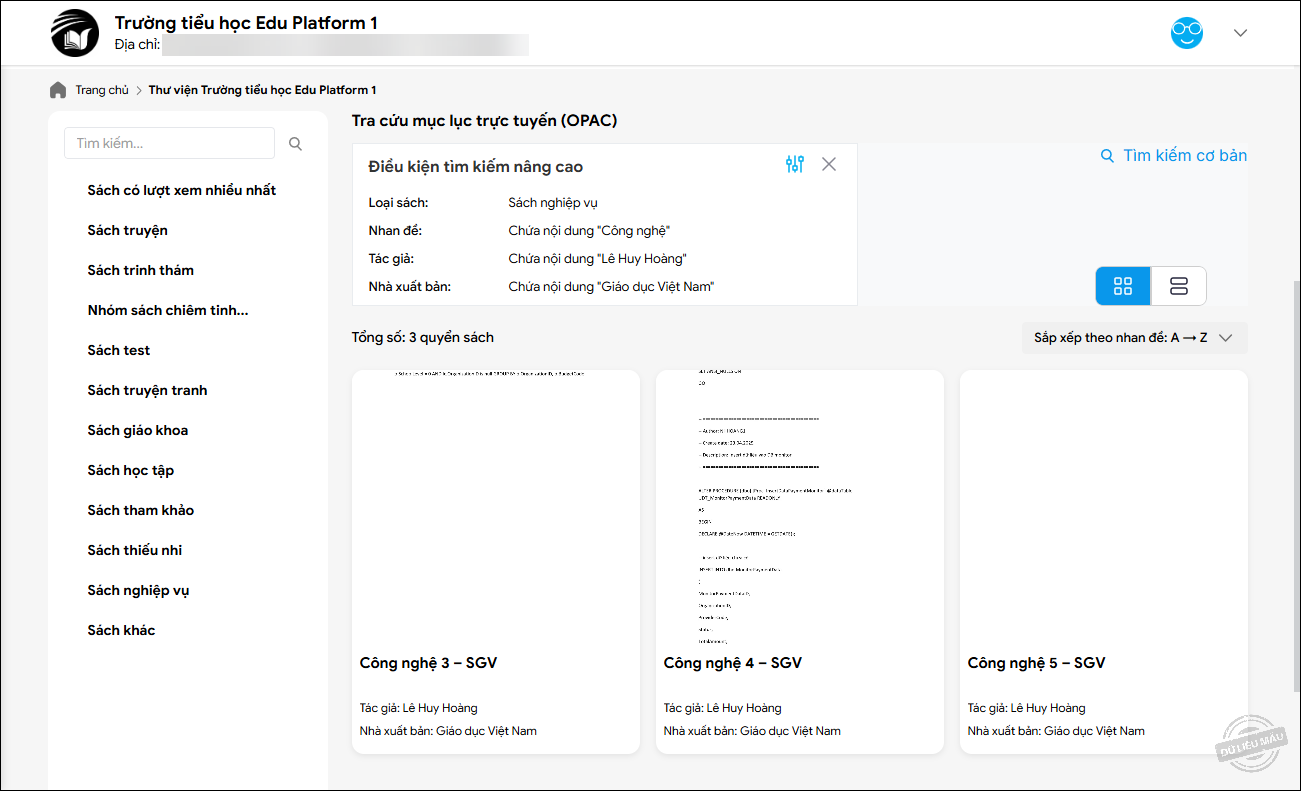This screenshot has height=791, width=1301.
Task: Click the school logo icon
Action: (x=76, y=33)
